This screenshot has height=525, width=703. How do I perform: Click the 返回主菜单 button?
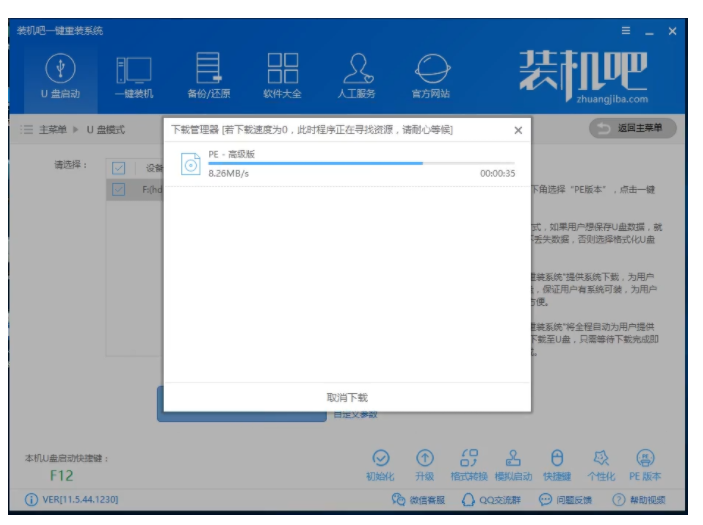(x=632, y=128)
